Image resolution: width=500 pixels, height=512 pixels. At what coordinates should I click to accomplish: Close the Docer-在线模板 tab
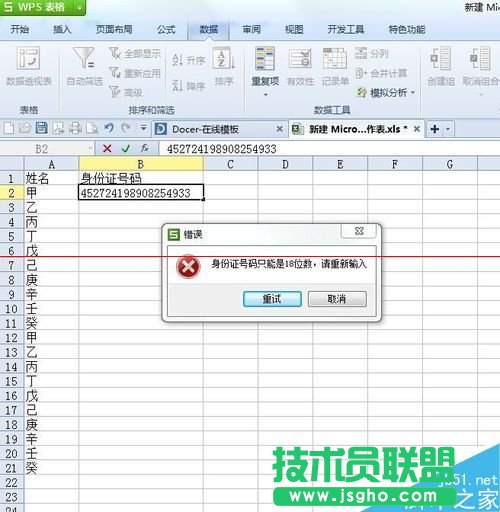[279, 129]
